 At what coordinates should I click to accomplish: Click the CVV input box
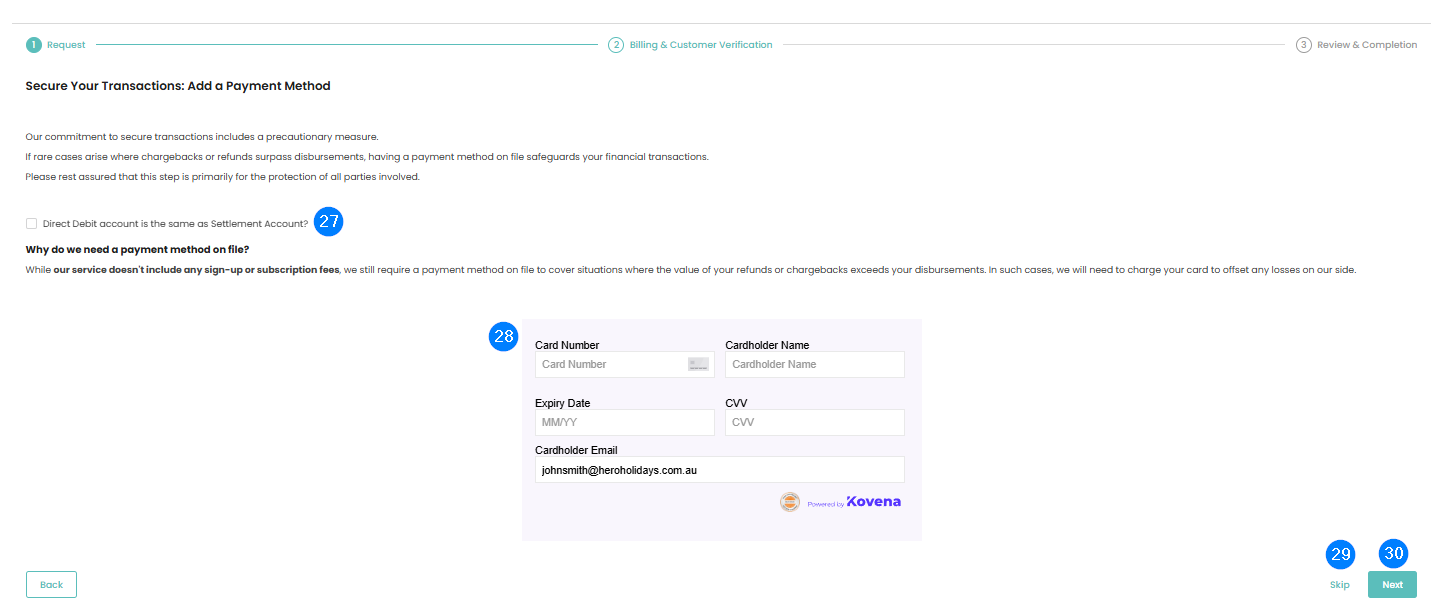click(x=814, y=422)
